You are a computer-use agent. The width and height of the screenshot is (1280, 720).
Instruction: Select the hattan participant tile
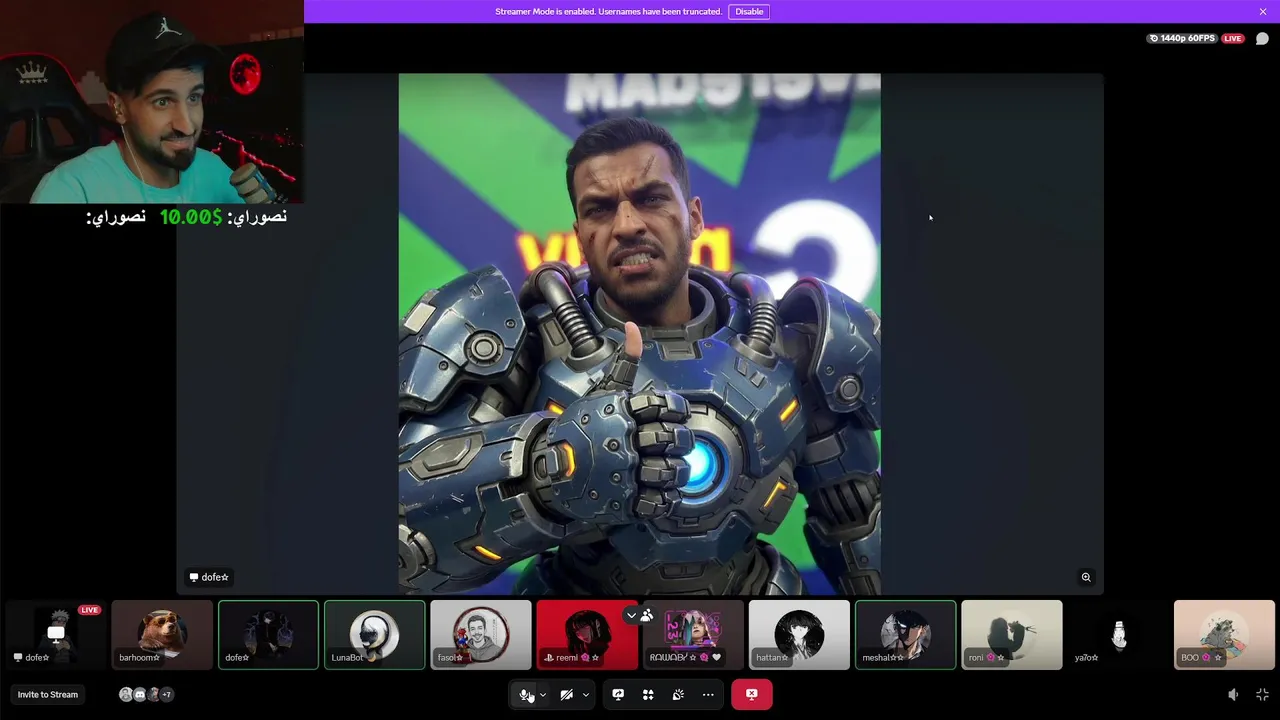click(799, 635)
